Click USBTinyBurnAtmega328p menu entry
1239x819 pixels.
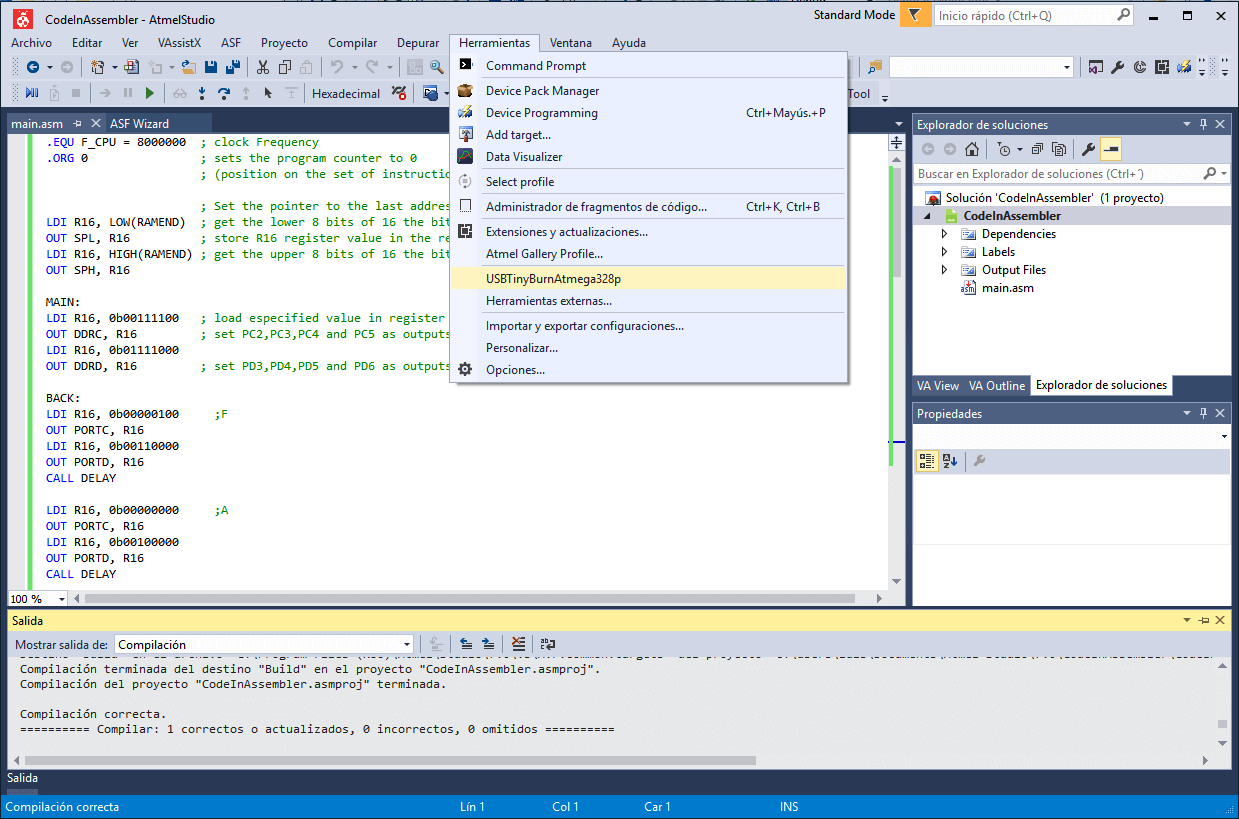[649, 279]
